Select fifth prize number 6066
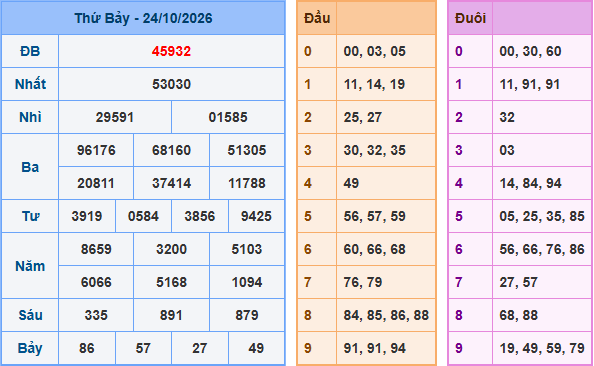 [x=96, y=282]
